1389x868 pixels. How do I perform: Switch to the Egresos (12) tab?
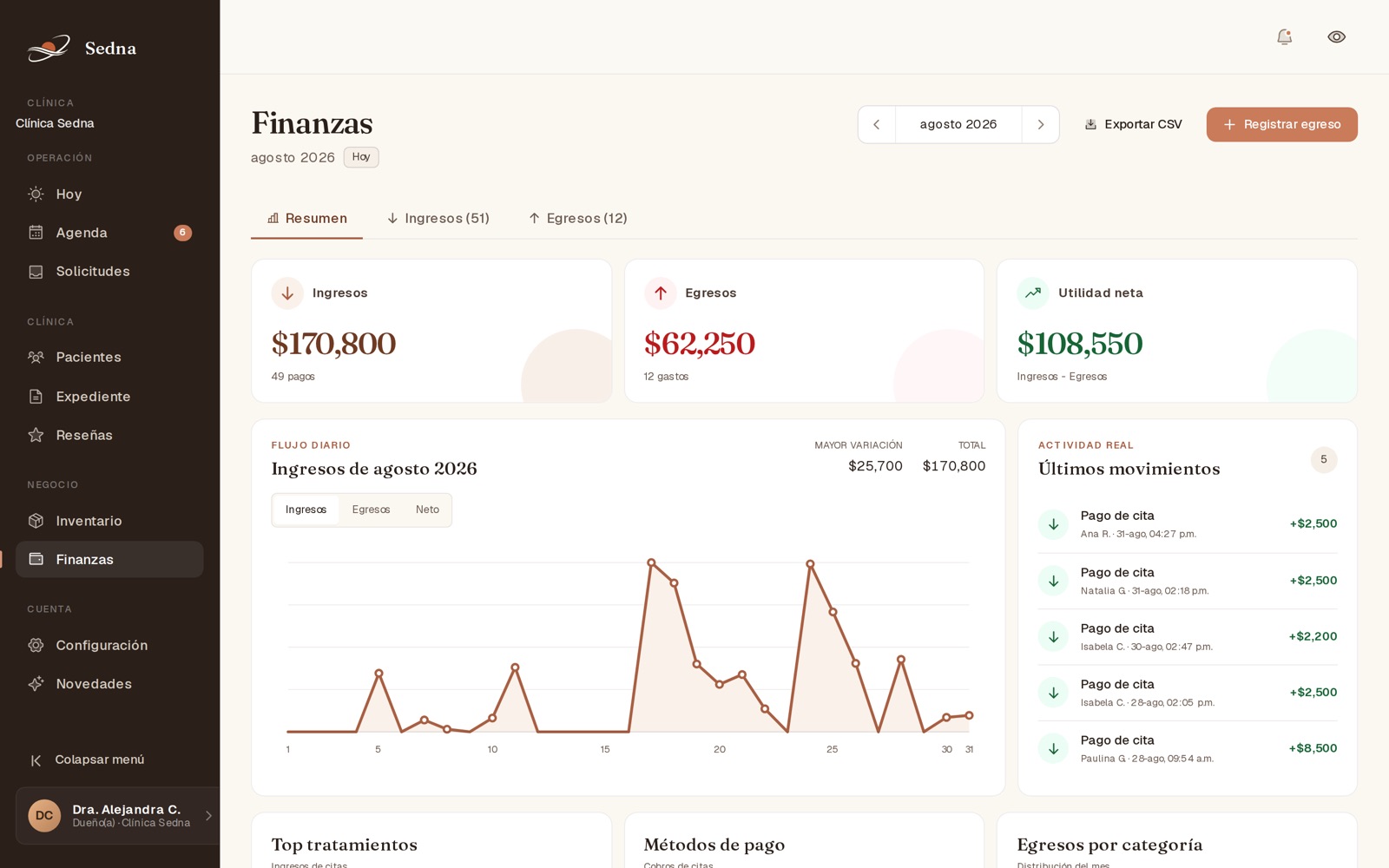[577, 219]
